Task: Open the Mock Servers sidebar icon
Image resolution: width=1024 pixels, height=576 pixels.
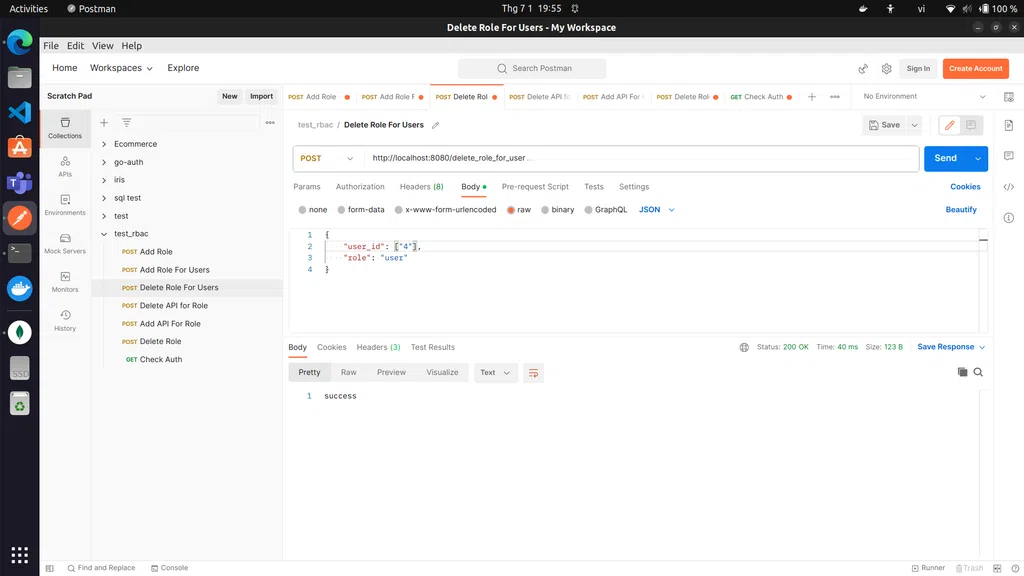Action: pyautogui.click(x=65, y=243)
